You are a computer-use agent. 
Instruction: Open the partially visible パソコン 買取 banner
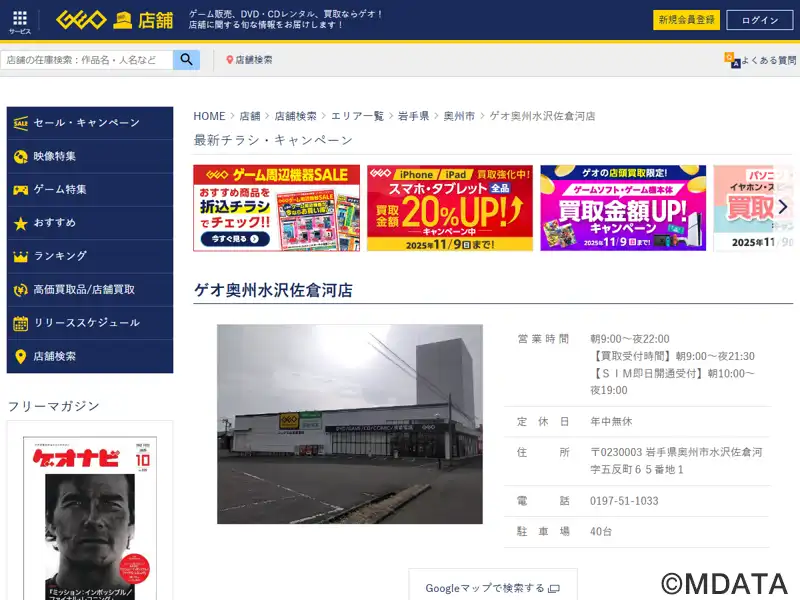754,208
